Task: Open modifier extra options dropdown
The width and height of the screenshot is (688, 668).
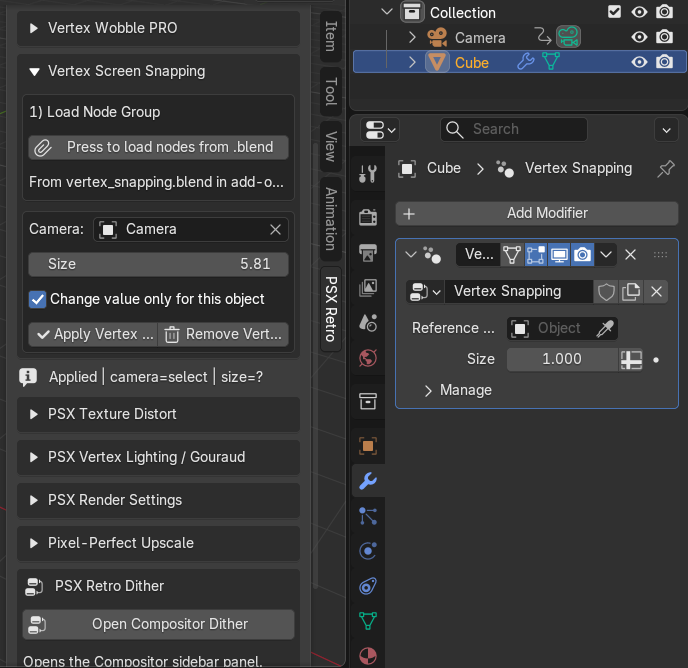Action: (606, 255)
